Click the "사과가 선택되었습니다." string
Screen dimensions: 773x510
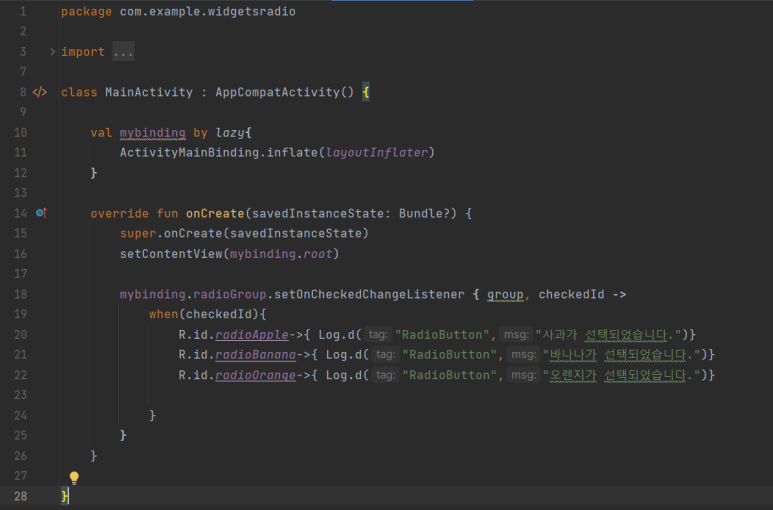pos(608,335)
